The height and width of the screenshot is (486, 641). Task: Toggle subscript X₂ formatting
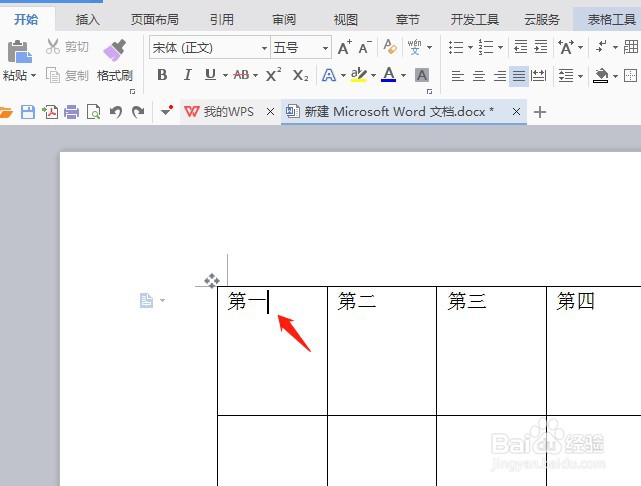pos(300,75)
